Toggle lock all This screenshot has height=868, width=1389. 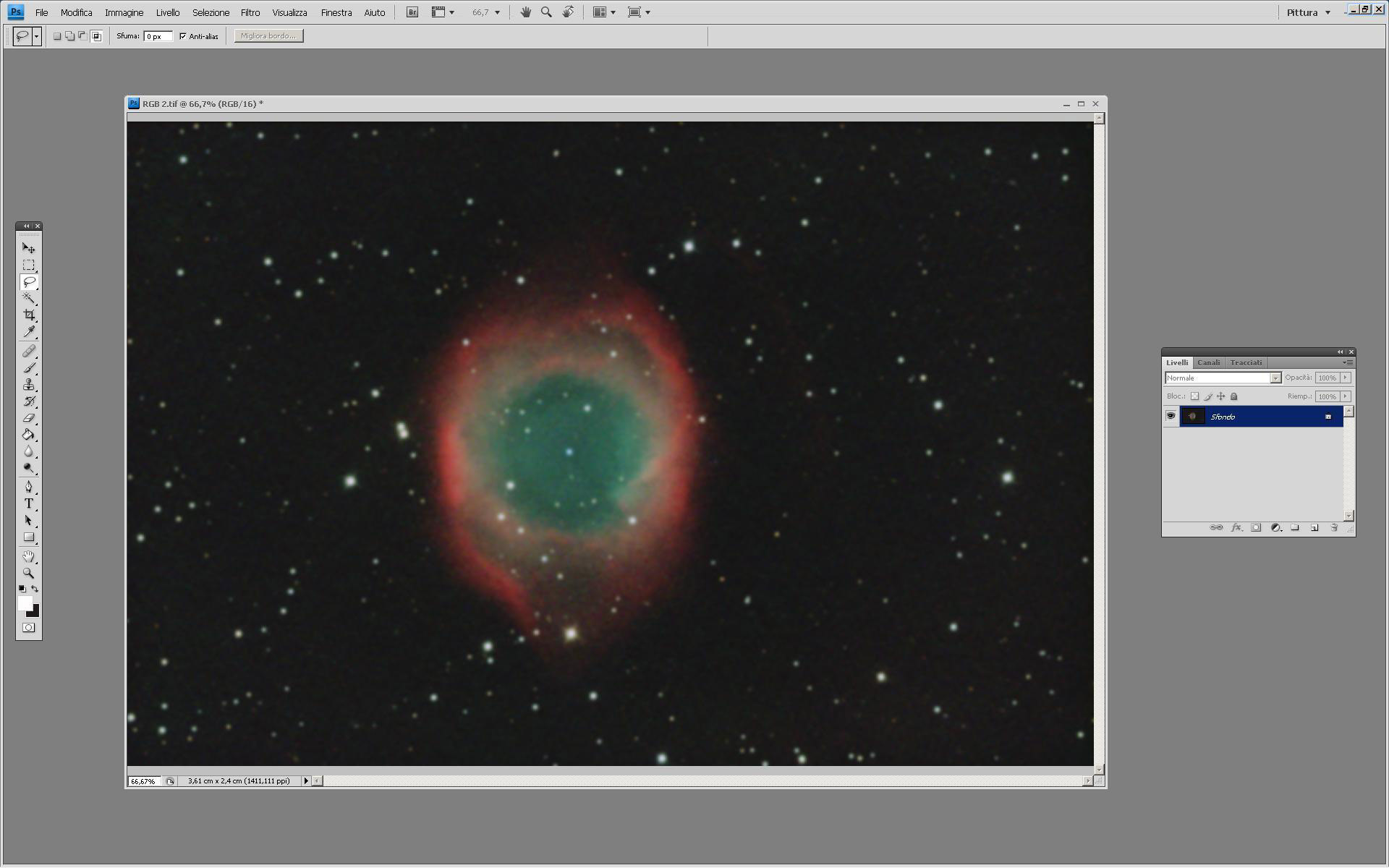click(1234, 396)
